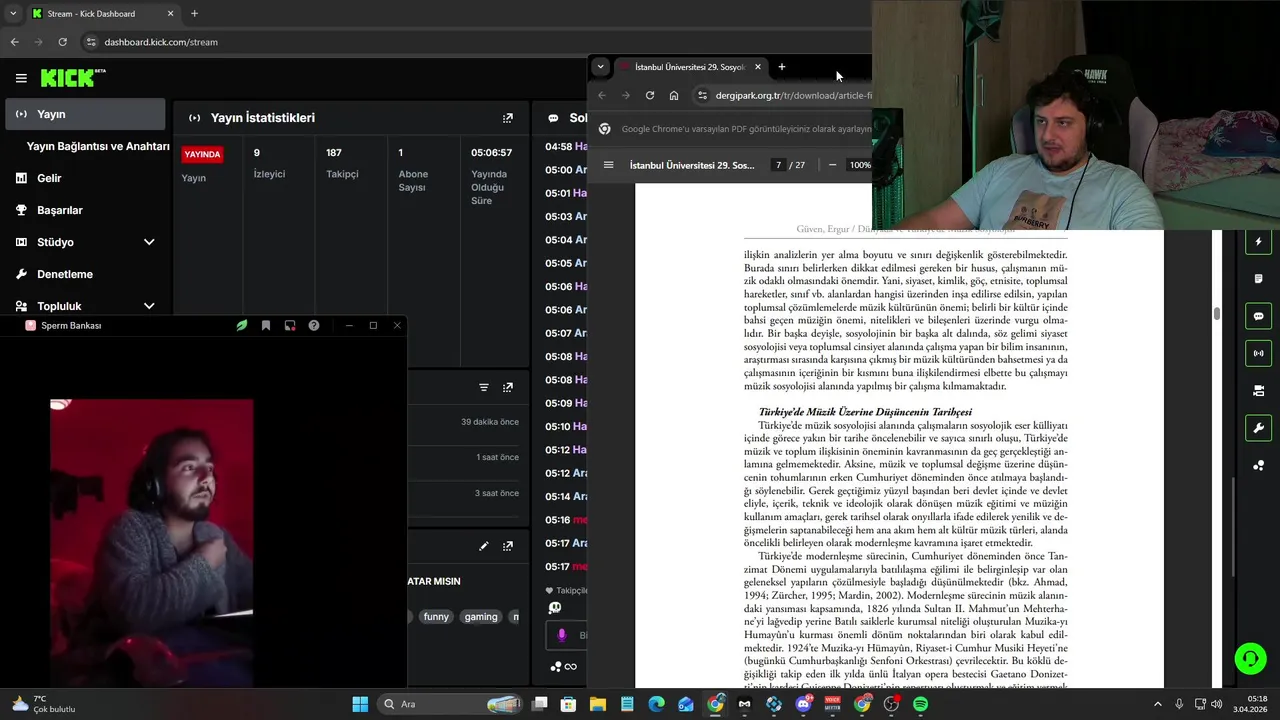Open the taskbar weather widget
Screen dimensions: 1280x720
[45, 704]
